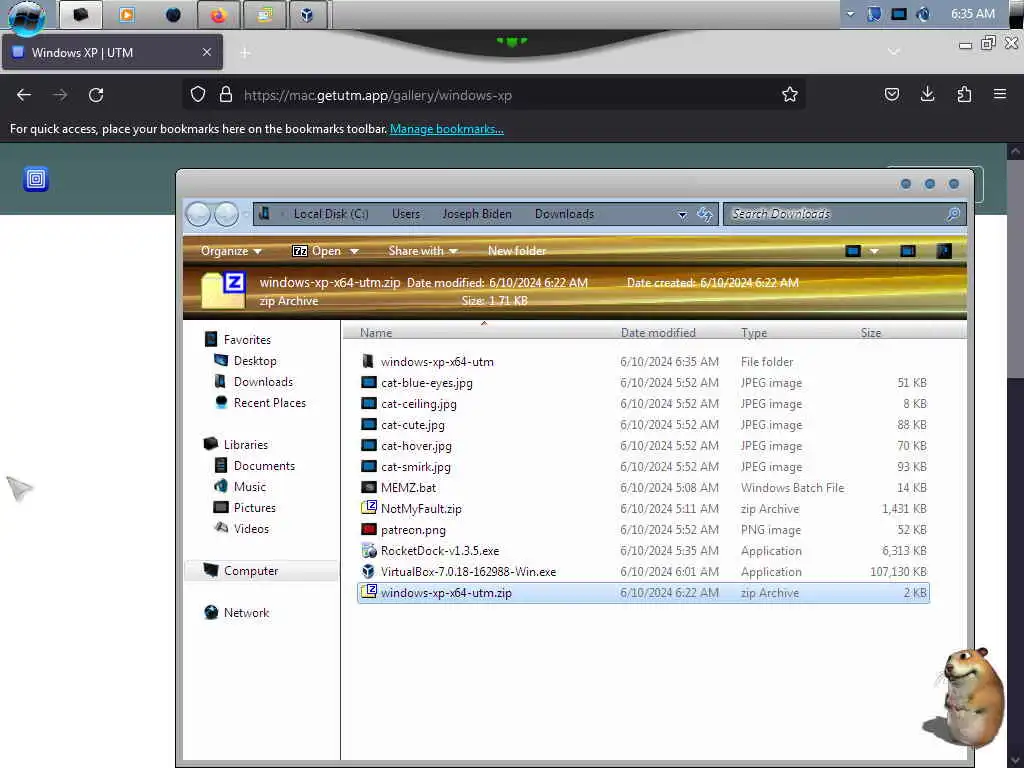Screen dimensions: 1024x768
Task: Expand the Open button dropdown arrow
Action: pyautogui.click(x=354, y=251)
